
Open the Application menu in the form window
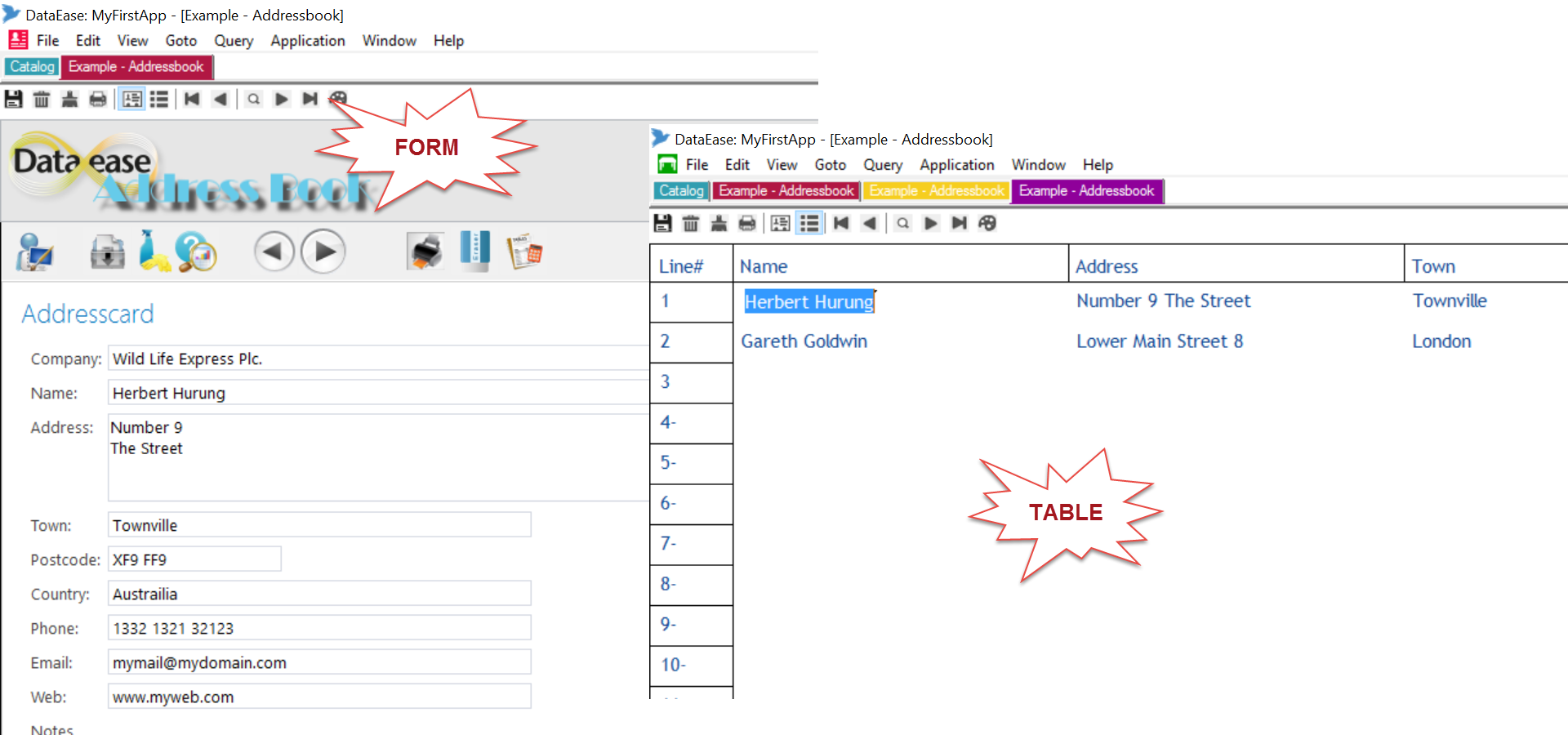(x=308, y=41)
